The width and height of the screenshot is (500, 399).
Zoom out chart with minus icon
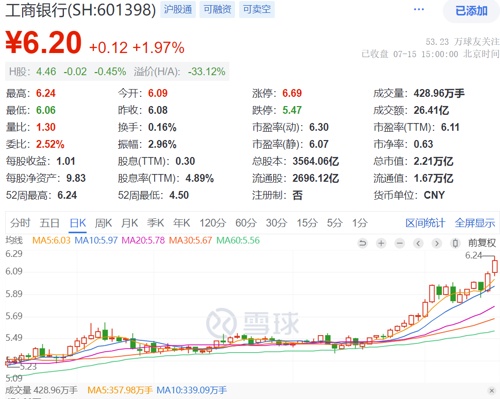tap(400, 243)
